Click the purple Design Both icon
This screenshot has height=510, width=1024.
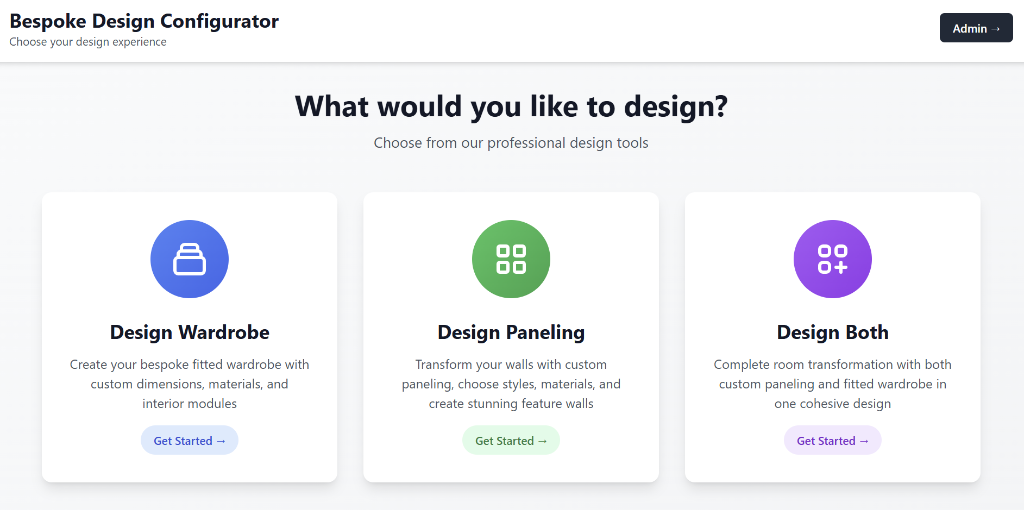tap(832, 259)
